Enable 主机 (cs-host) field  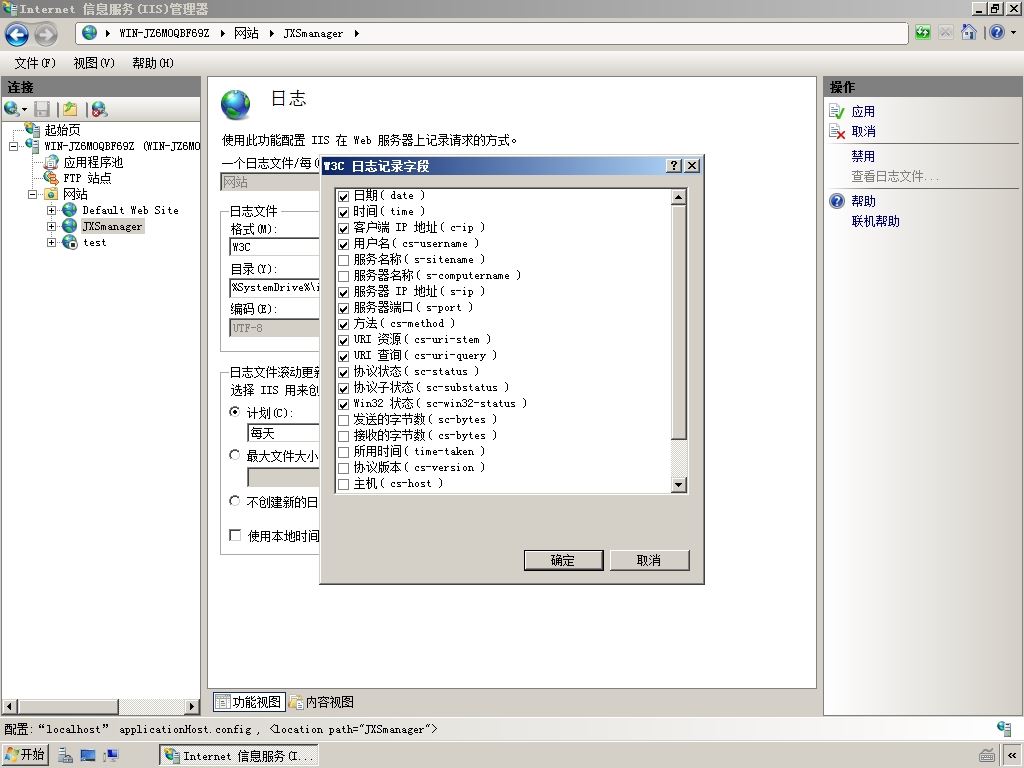click(x=344, y=484)
